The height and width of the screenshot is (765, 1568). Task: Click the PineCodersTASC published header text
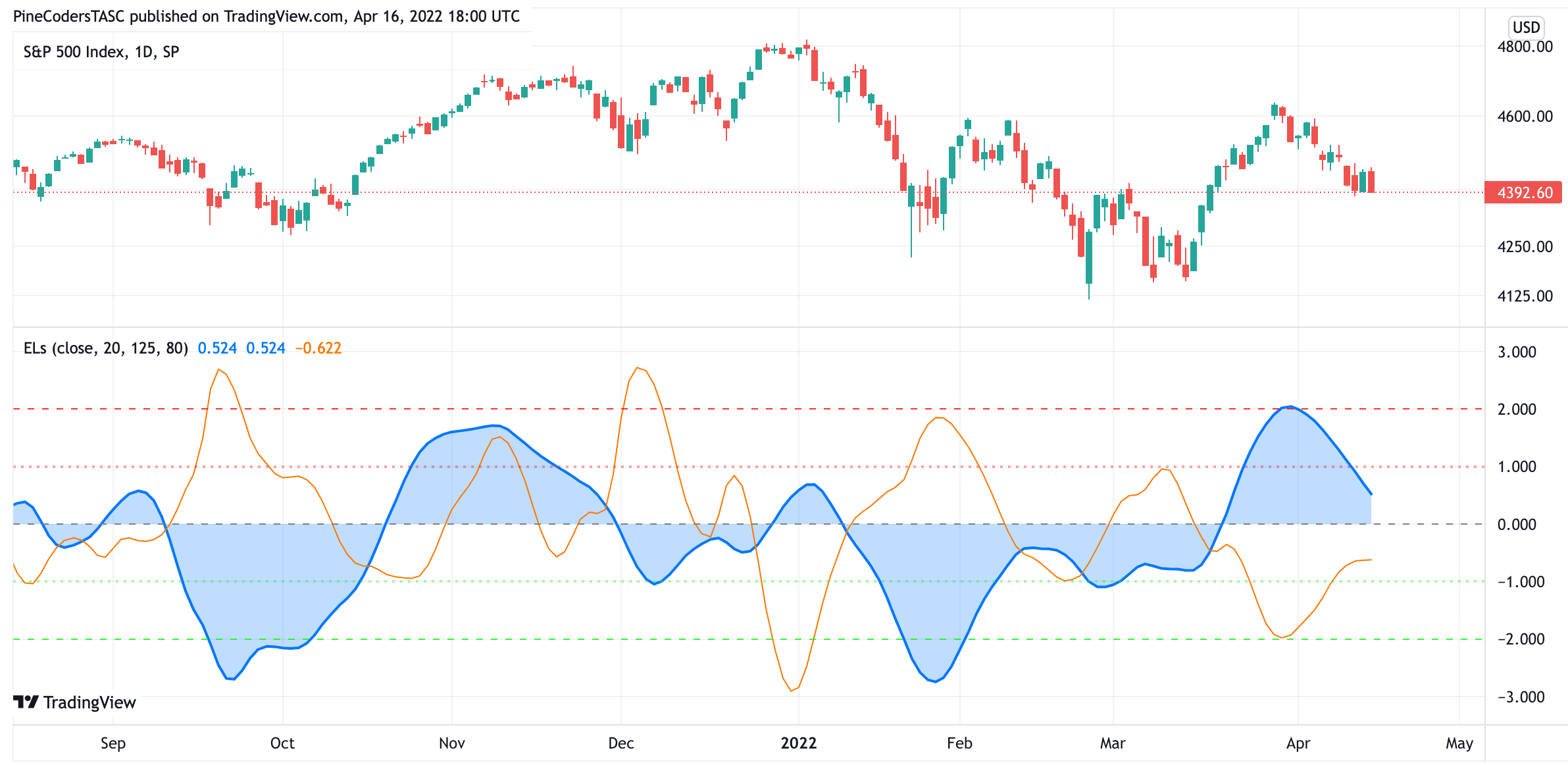pyautogui.click(x=266, y=16)
